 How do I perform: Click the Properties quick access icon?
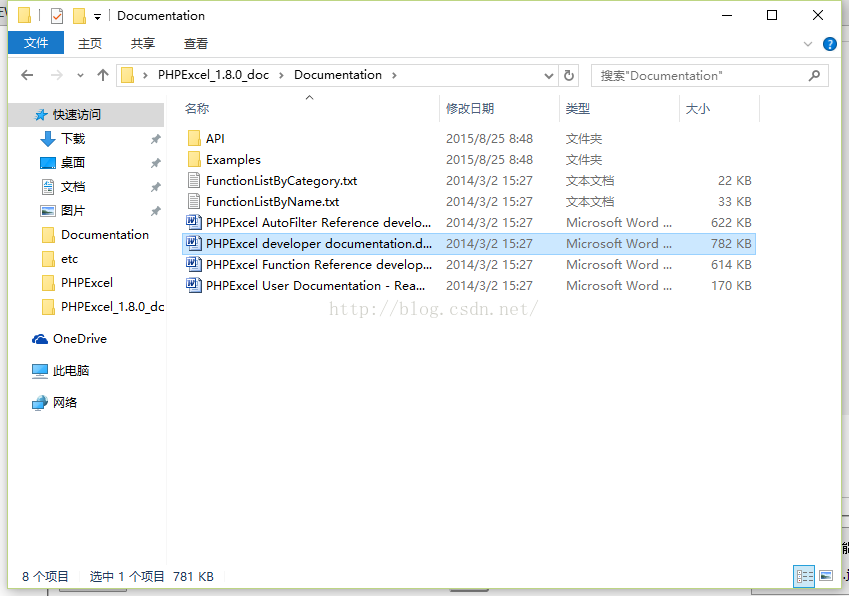tap(57, 16)
